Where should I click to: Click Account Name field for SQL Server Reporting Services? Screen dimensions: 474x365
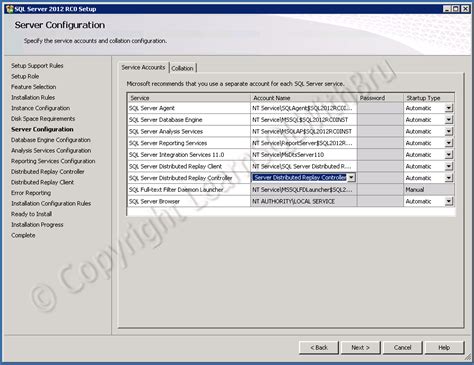point(304,143)
